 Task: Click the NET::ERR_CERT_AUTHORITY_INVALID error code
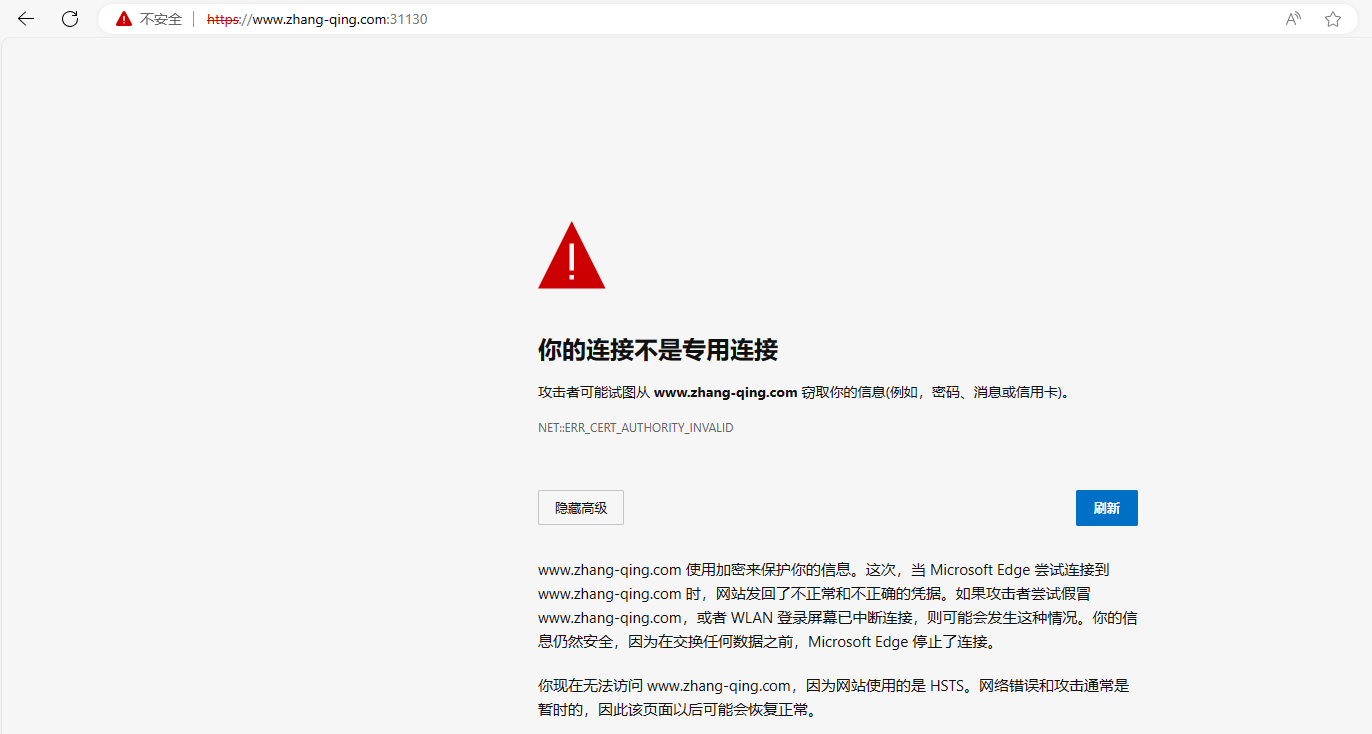point(635,427)
